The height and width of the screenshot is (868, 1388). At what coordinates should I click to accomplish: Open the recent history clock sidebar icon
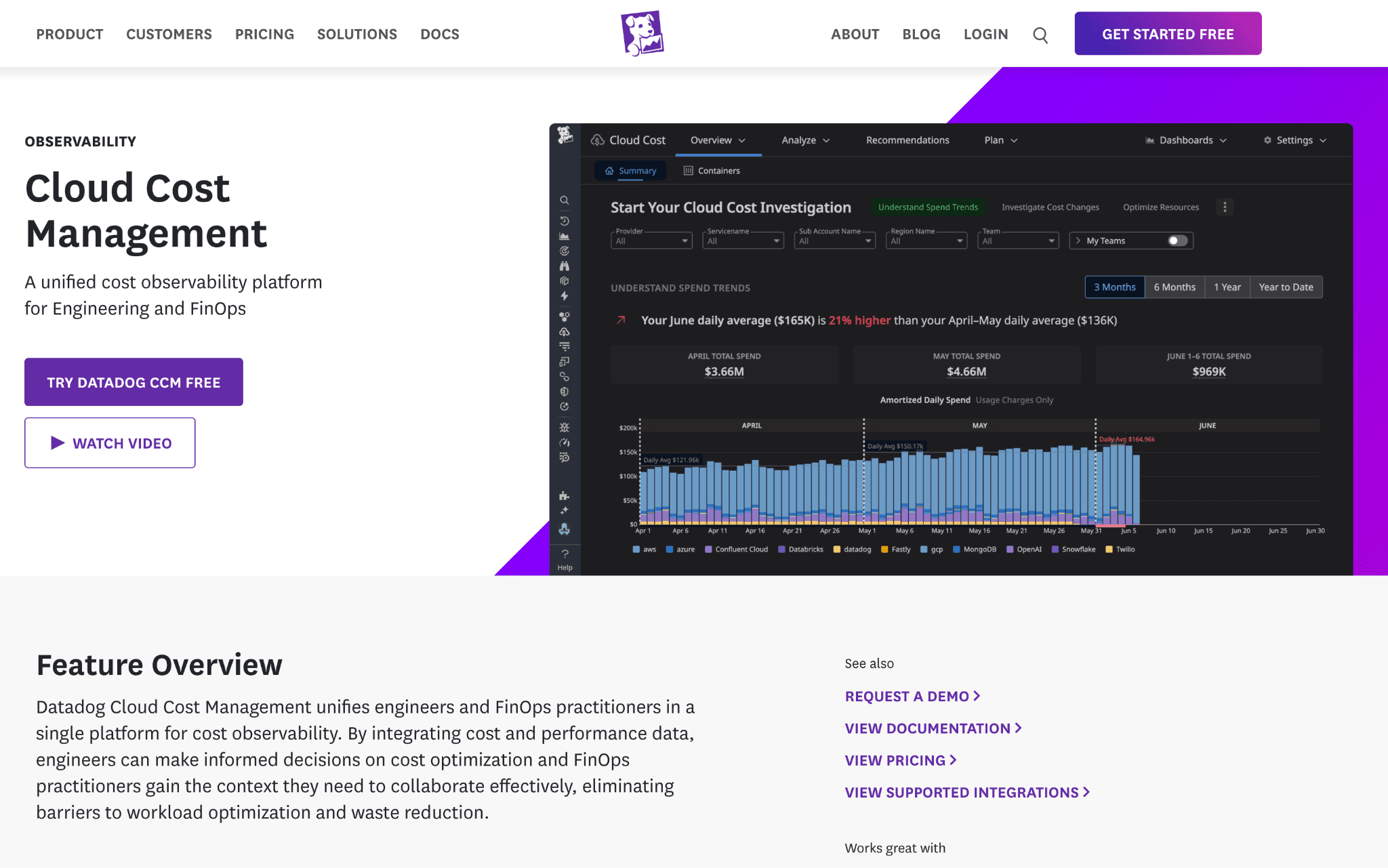[x=564, y=221]
